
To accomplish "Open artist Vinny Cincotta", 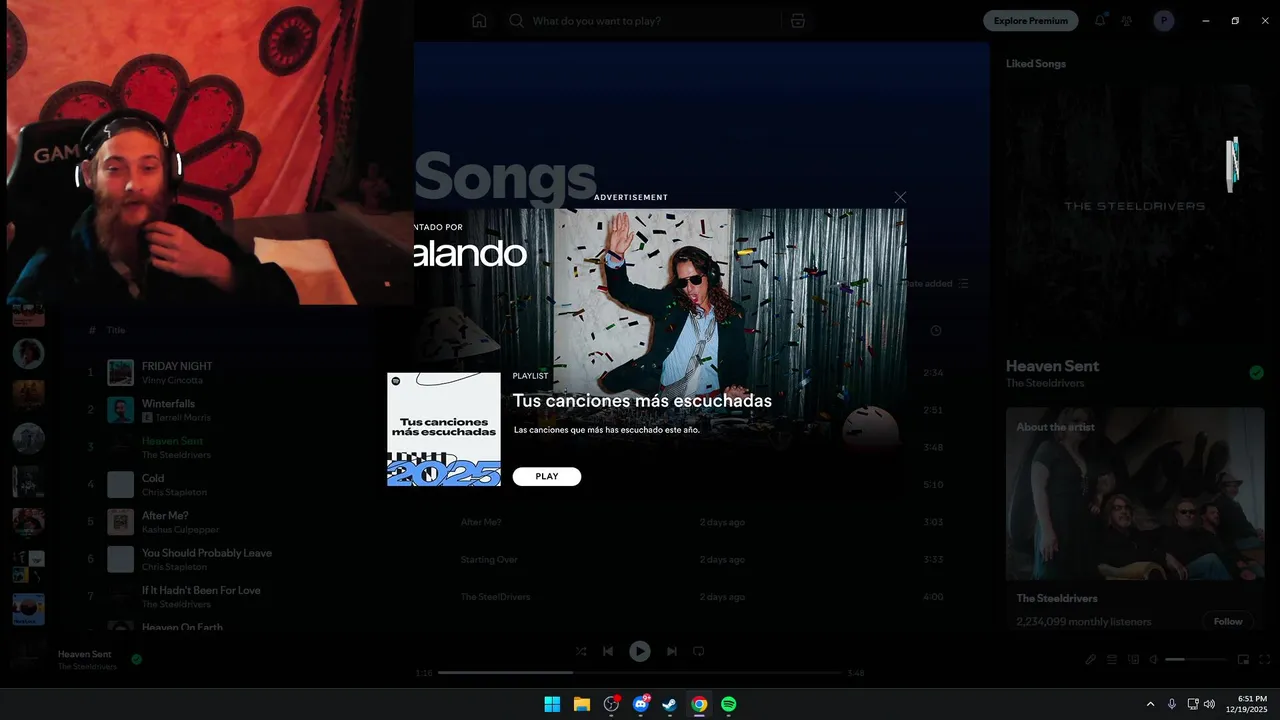I will (172, 380).
